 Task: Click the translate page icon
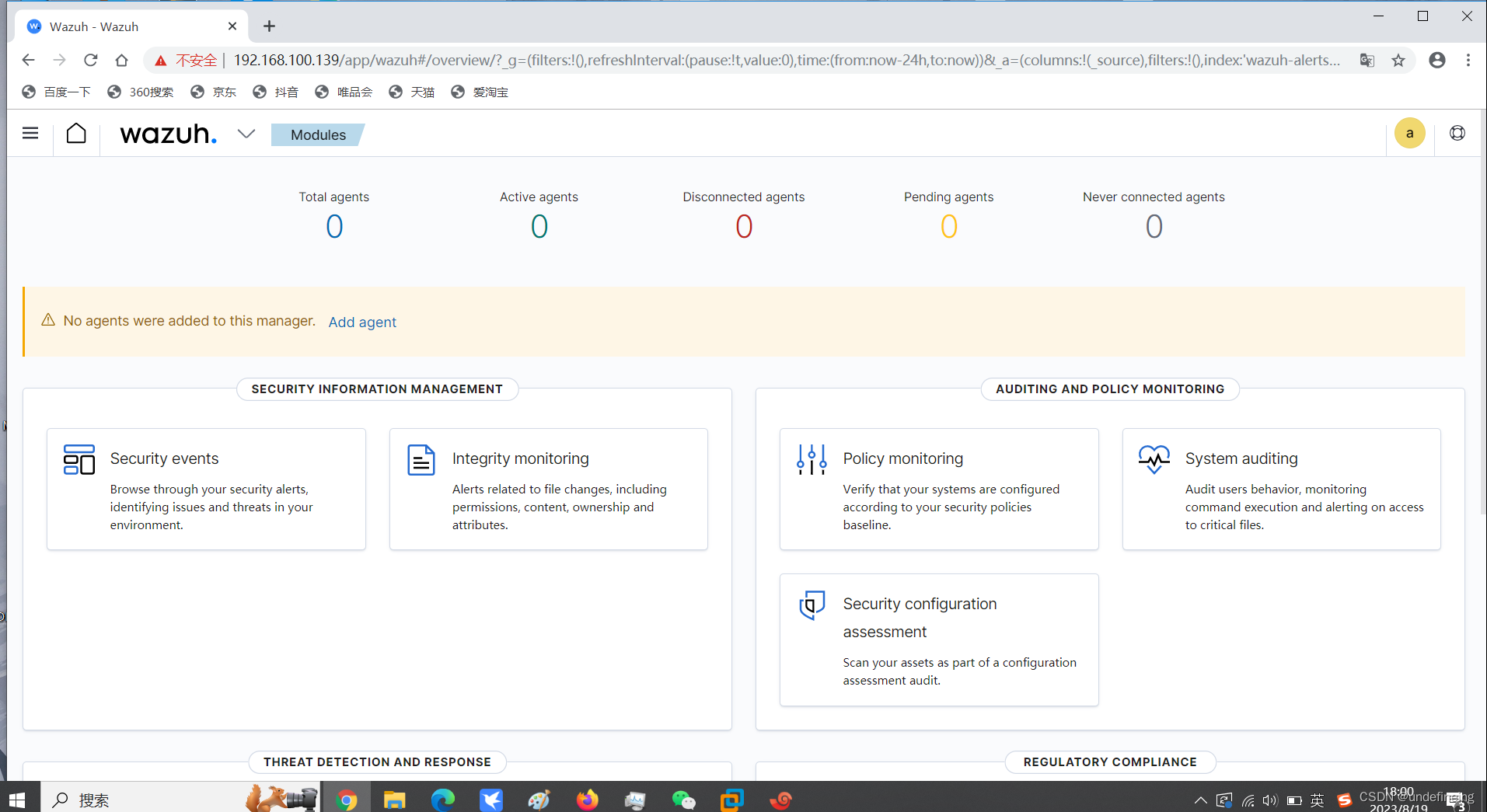(x=1367, y=60)
